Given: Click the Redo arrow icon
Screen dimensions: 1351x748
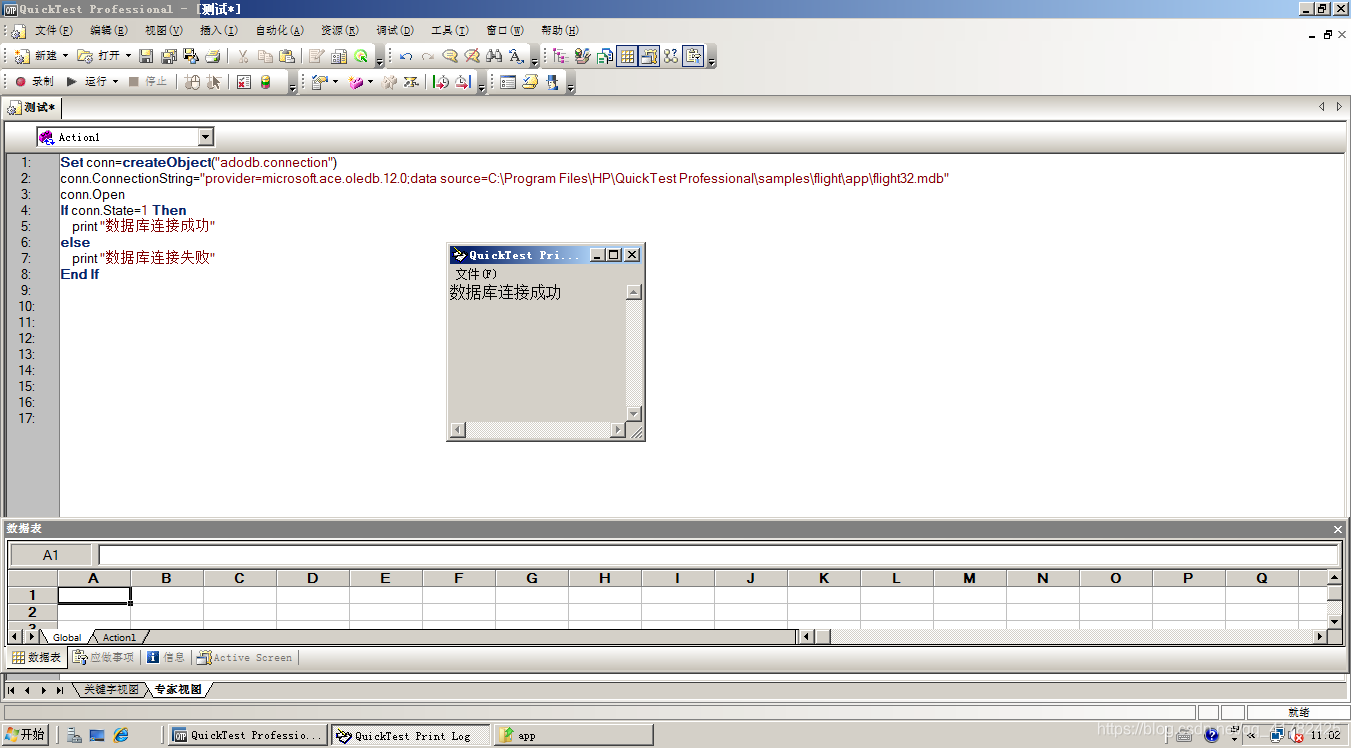Looking at the screenshot, I should [428, 56].
